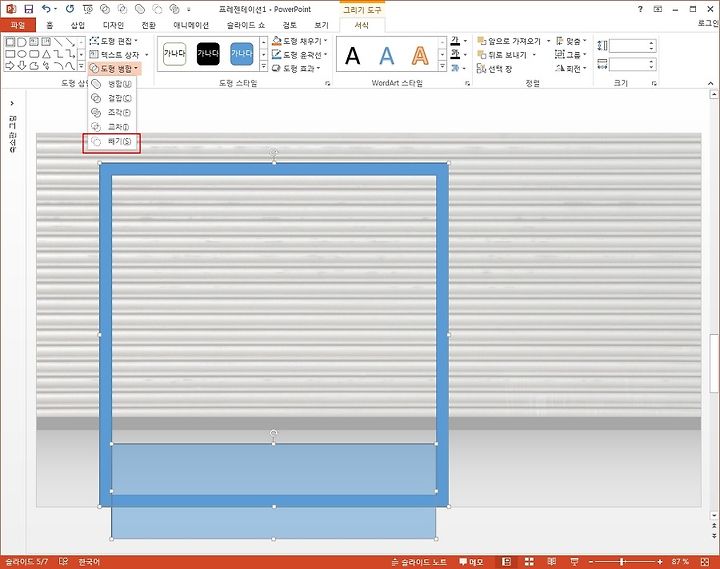Toggle 메모 (Comments) in status bar

tap(472, 562)
